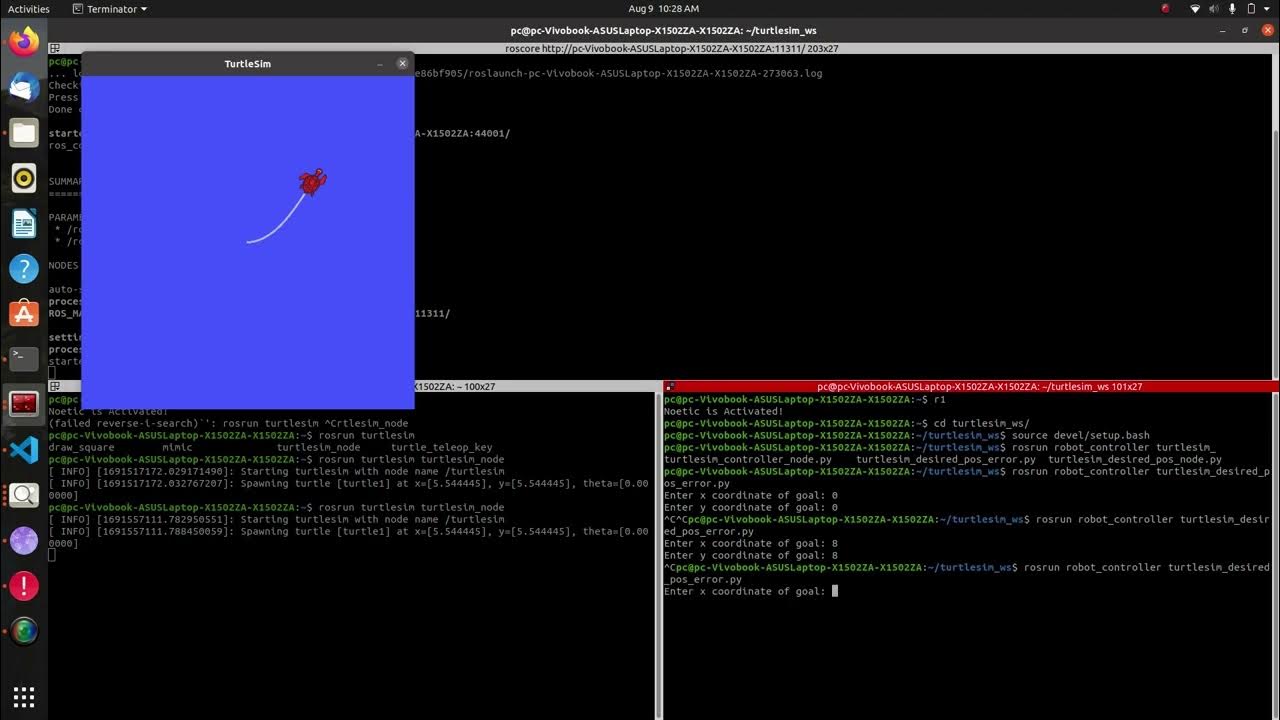Image resolution: width=1280 pixels, height=720 pixels.
Task: Click 'turtle_teleop_key' completion text
Action: click(x=442, y=447)
